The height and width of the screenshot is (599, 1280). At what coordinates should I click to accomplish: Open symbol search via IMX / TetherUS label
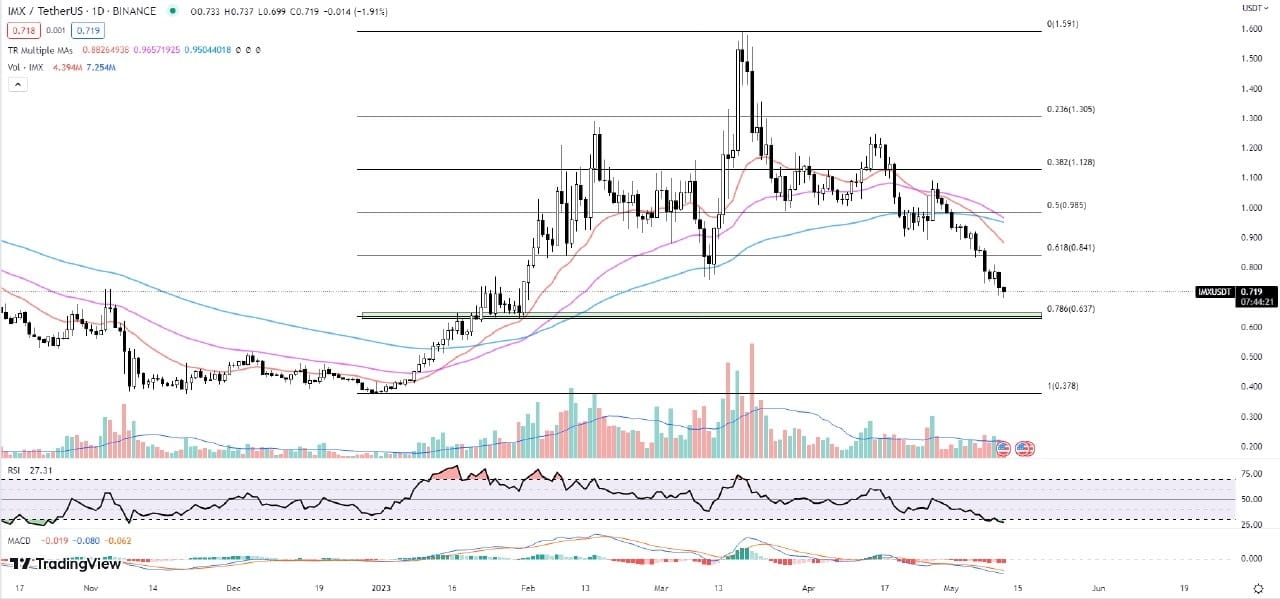45,11
